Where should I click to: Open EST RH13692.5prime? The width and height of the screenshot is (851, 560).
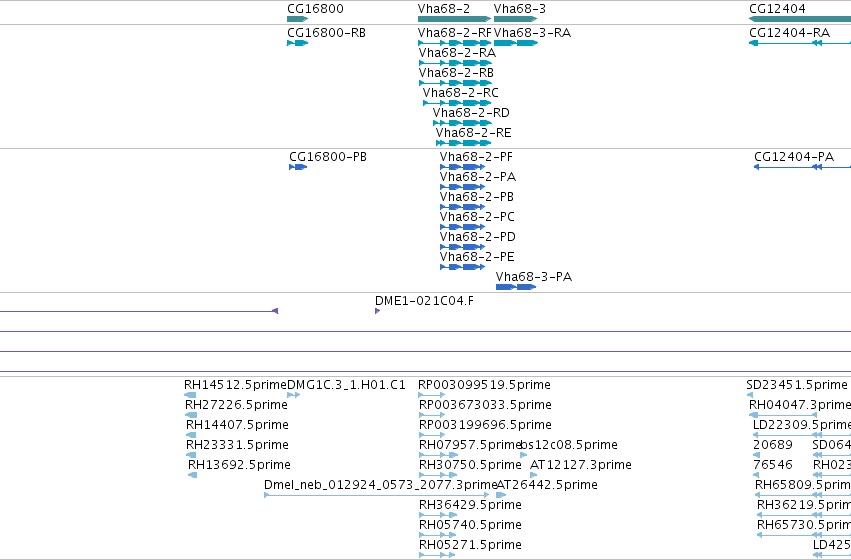[x=239, y=465]
